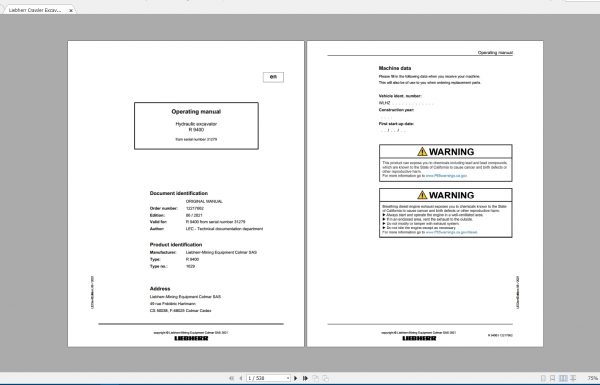
Task: Click the 'Product identification' heading
Action: 176,245
